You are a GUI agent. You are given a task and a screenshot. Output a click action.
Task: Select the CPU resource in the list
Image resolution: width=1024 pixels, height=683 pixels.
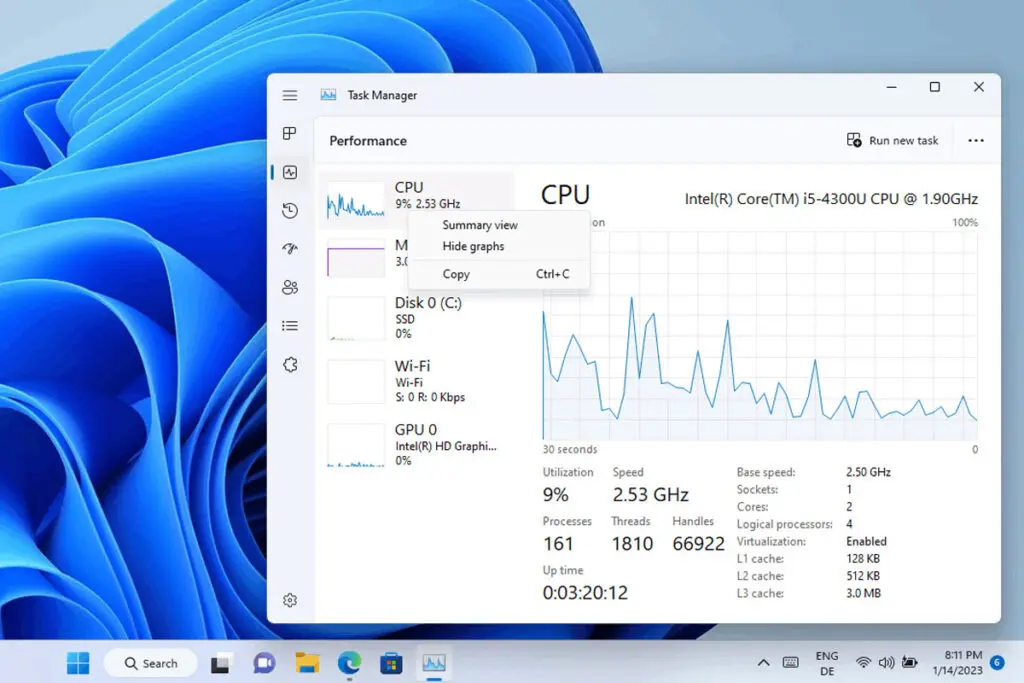pyautogui.click(x=416, y=200)
